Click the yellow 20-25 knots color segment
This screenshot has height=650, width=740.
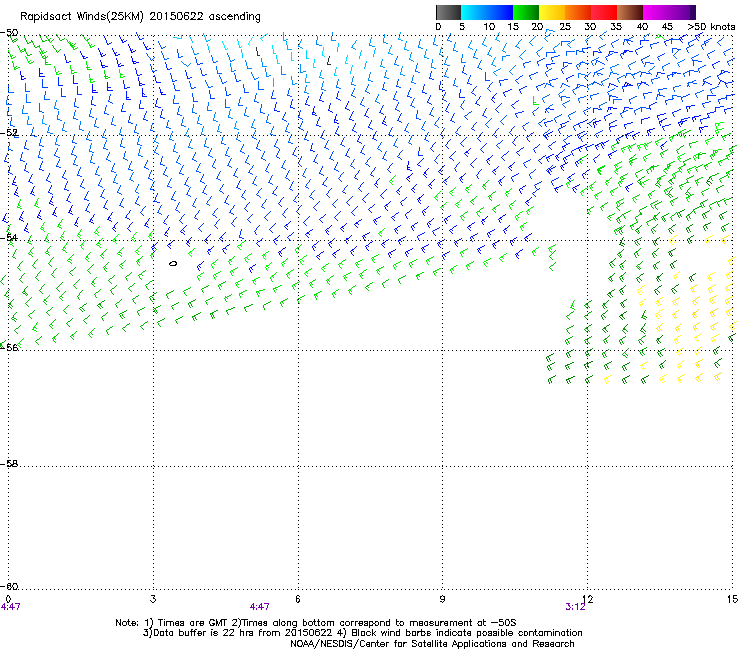click(552, 12)
